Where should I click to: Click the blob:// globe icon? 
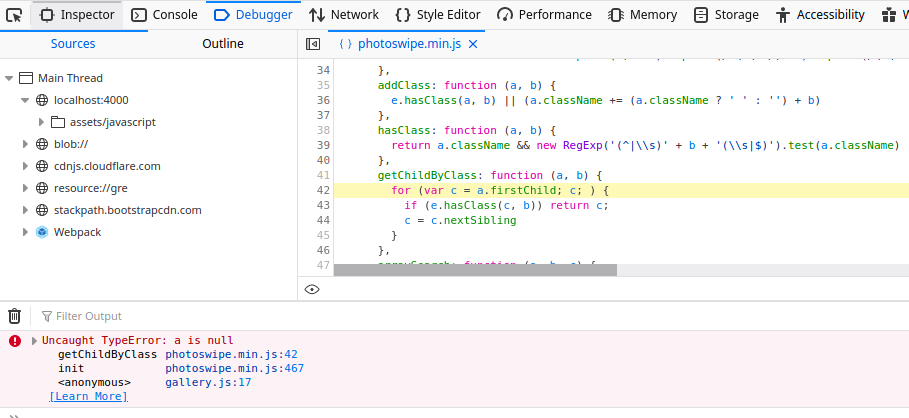coord(42,144)
